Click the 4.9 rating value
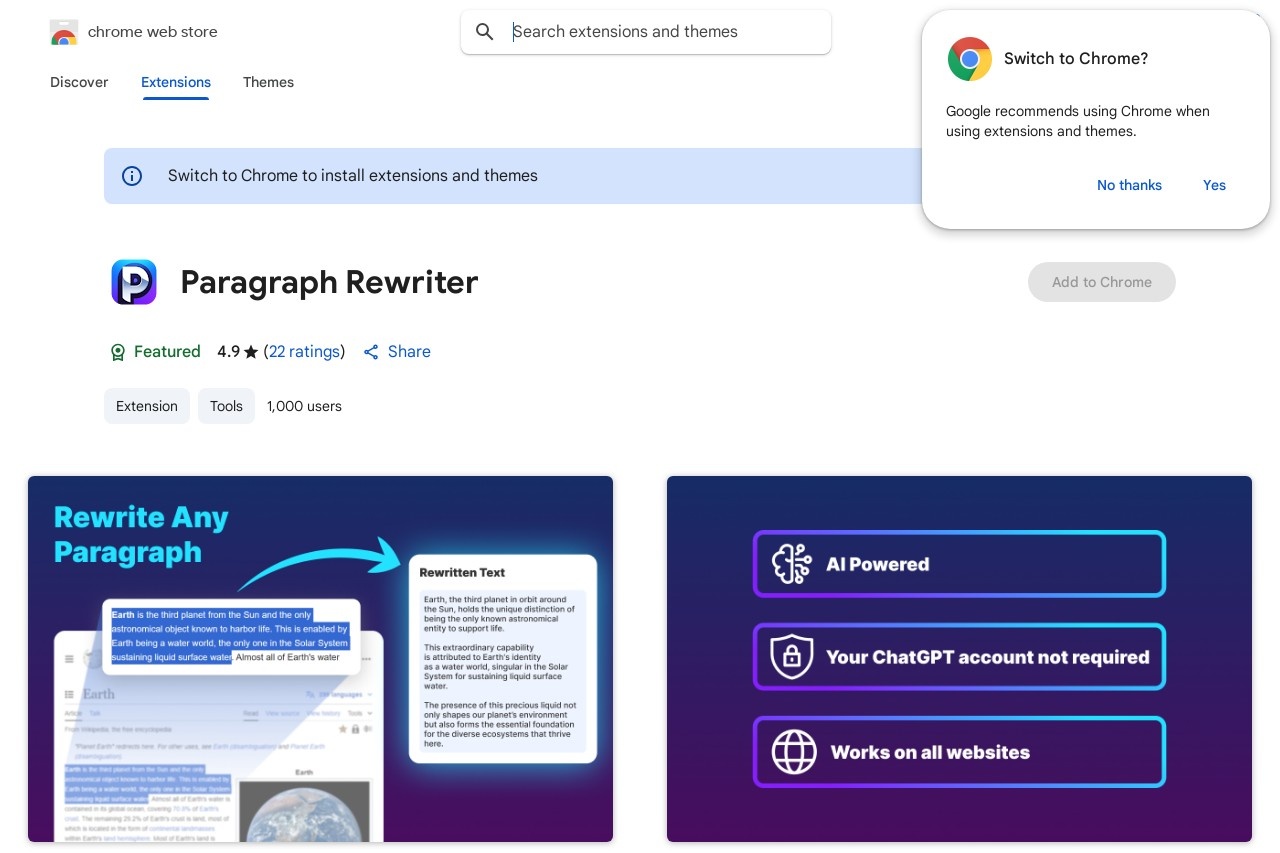 228,352
